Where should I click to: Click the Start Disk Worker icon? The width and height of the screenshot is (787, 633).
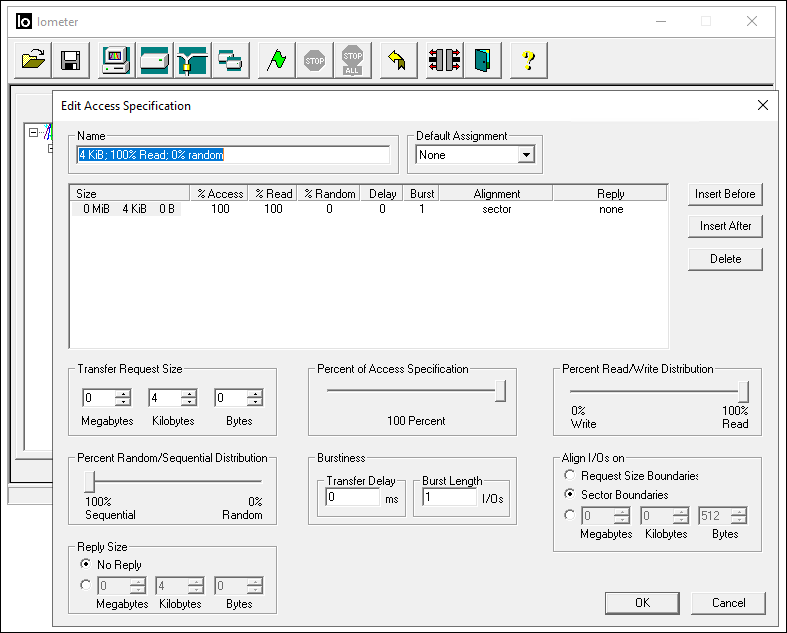(154, 60)
